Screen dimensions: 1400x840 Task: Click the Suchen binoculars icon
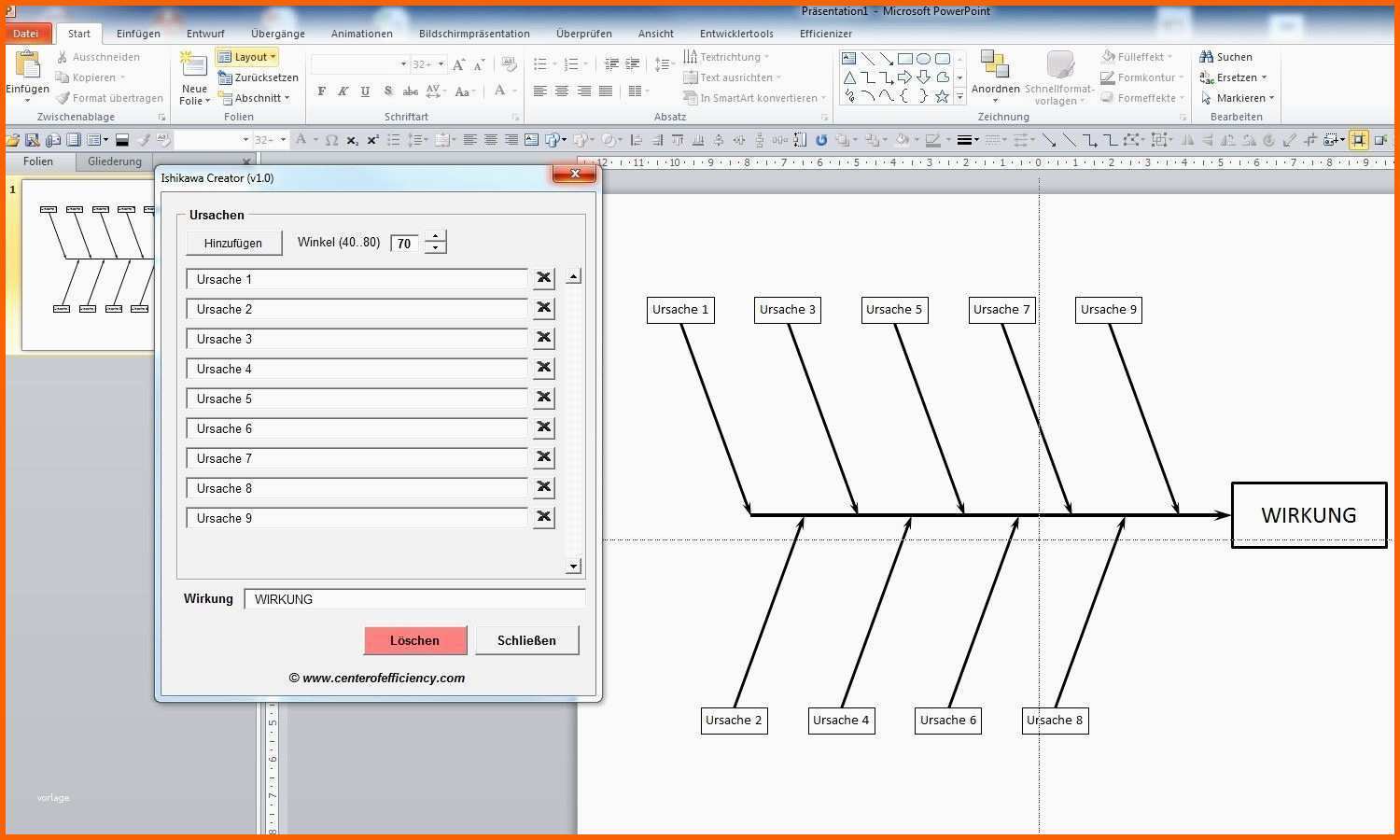point(1207,57)
